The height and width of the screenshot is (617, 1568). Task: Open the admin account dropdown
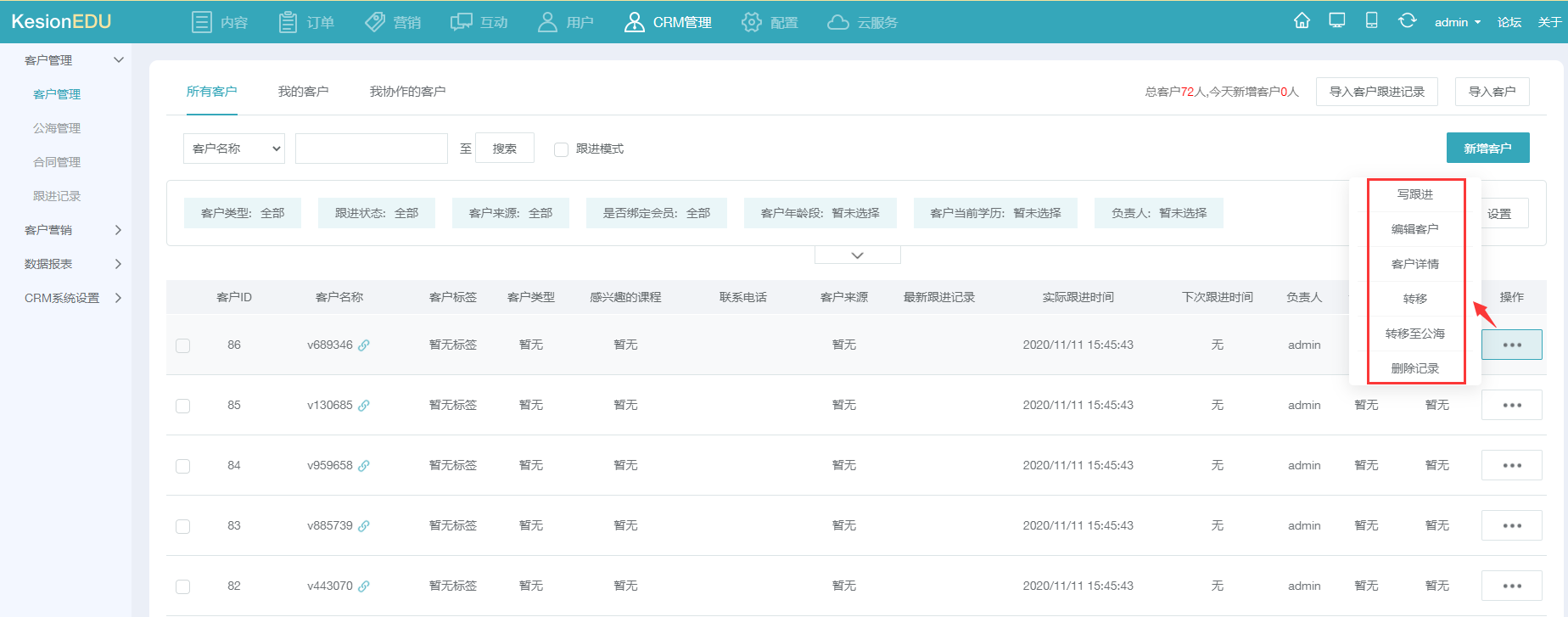point(1457,22)
